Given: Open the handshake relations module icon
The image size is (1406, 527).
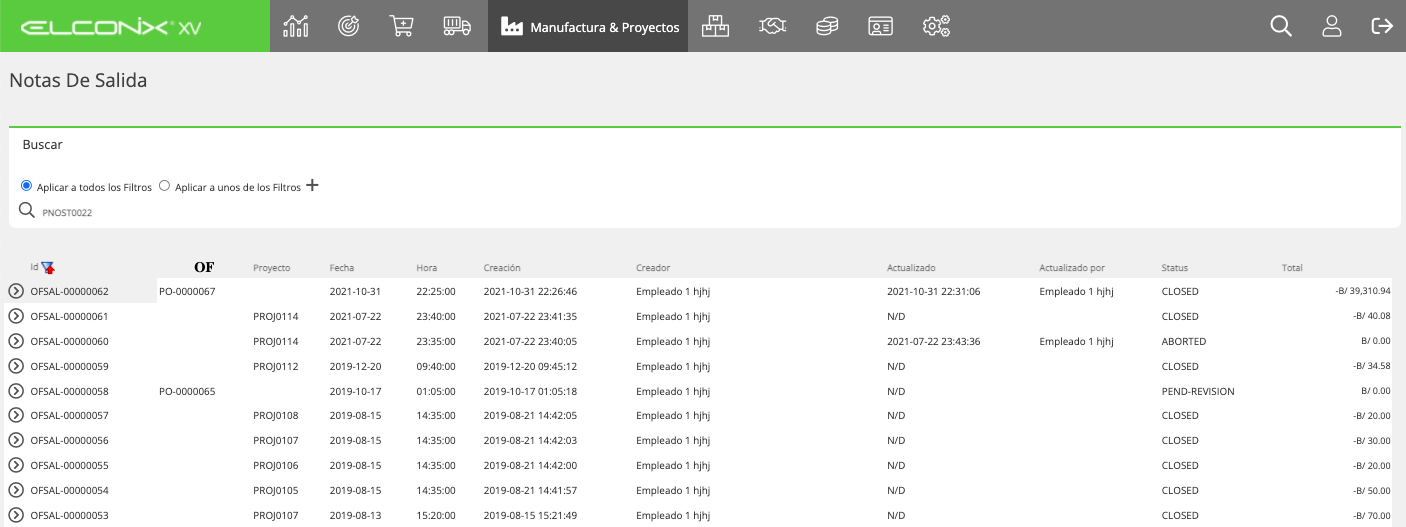Looking at the screenshot, I should tap(772, 26).
